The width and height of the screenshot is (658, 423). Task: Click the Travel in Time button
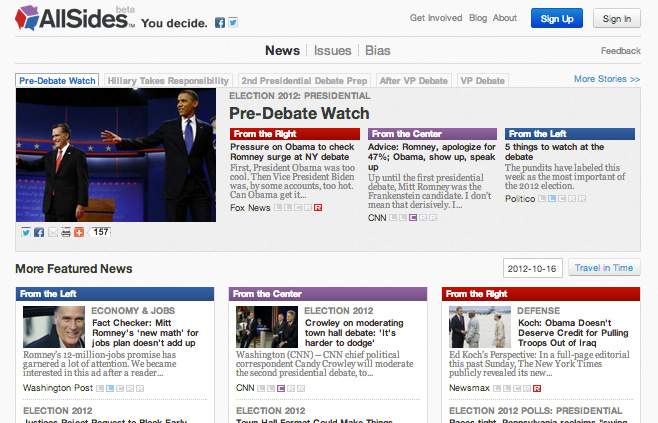coord(604,268)
